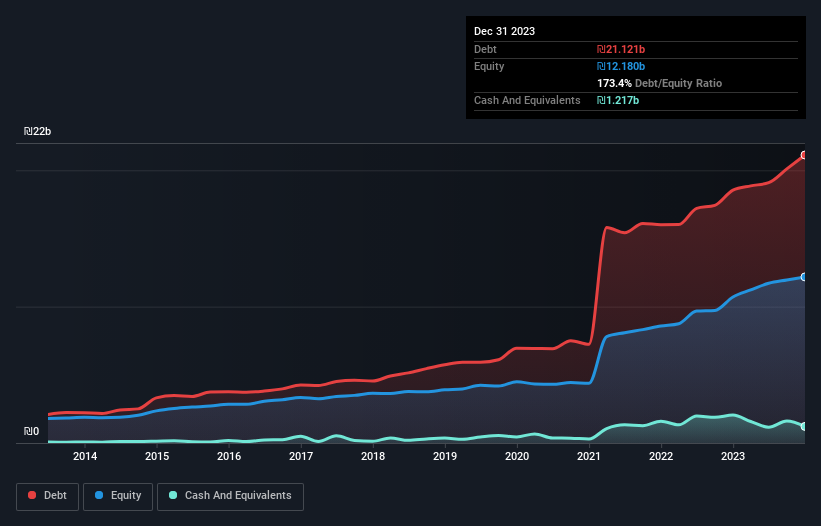Click the blue Equity legend dot
Screen dimensions: 821x526
99,495
